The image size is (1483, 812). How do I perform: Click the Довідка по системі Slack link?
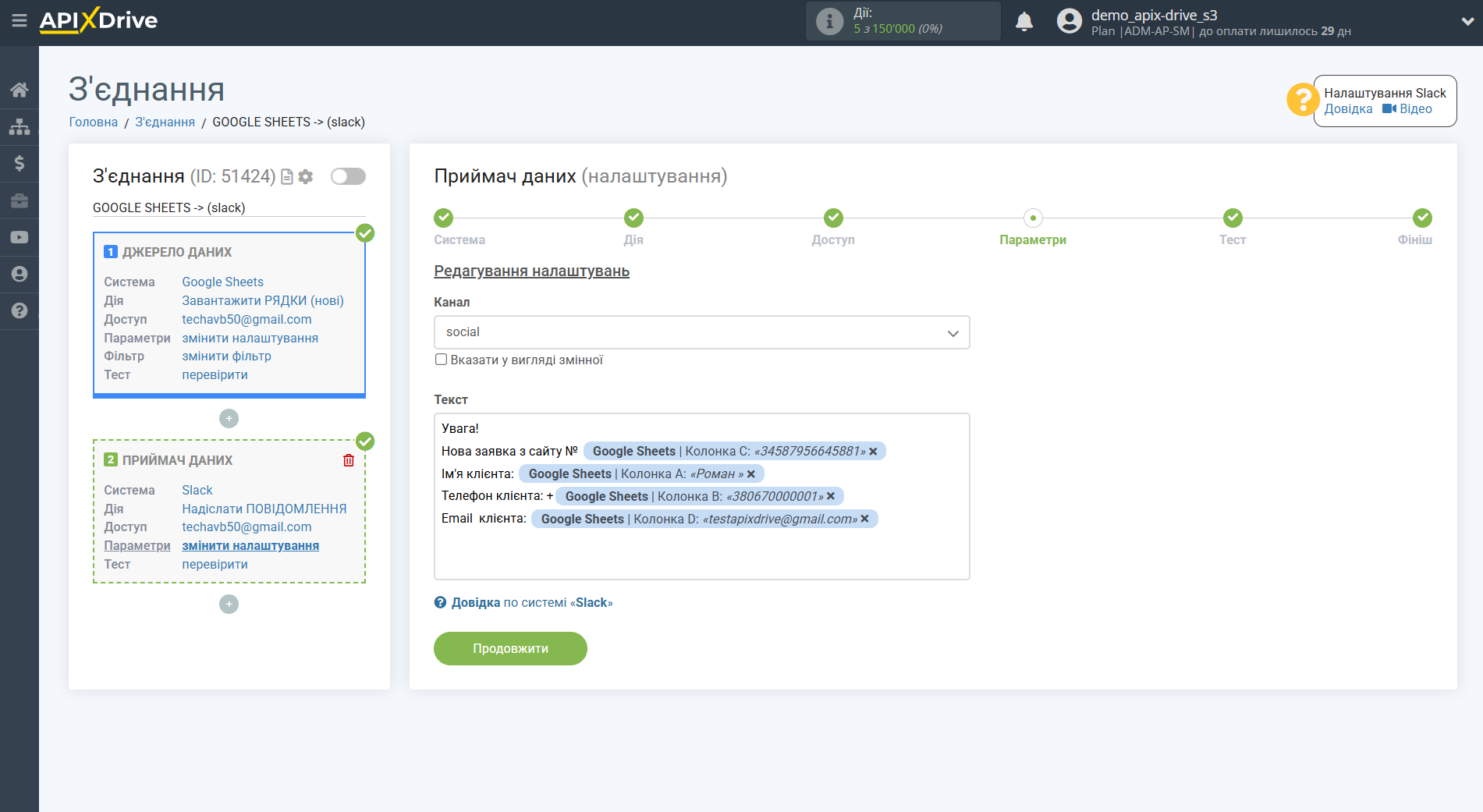pos(532,603)
